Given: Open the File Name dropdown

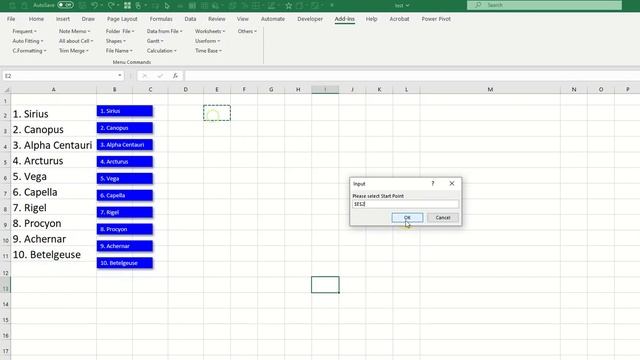Looking at the screenshot, I should point(119,51).
